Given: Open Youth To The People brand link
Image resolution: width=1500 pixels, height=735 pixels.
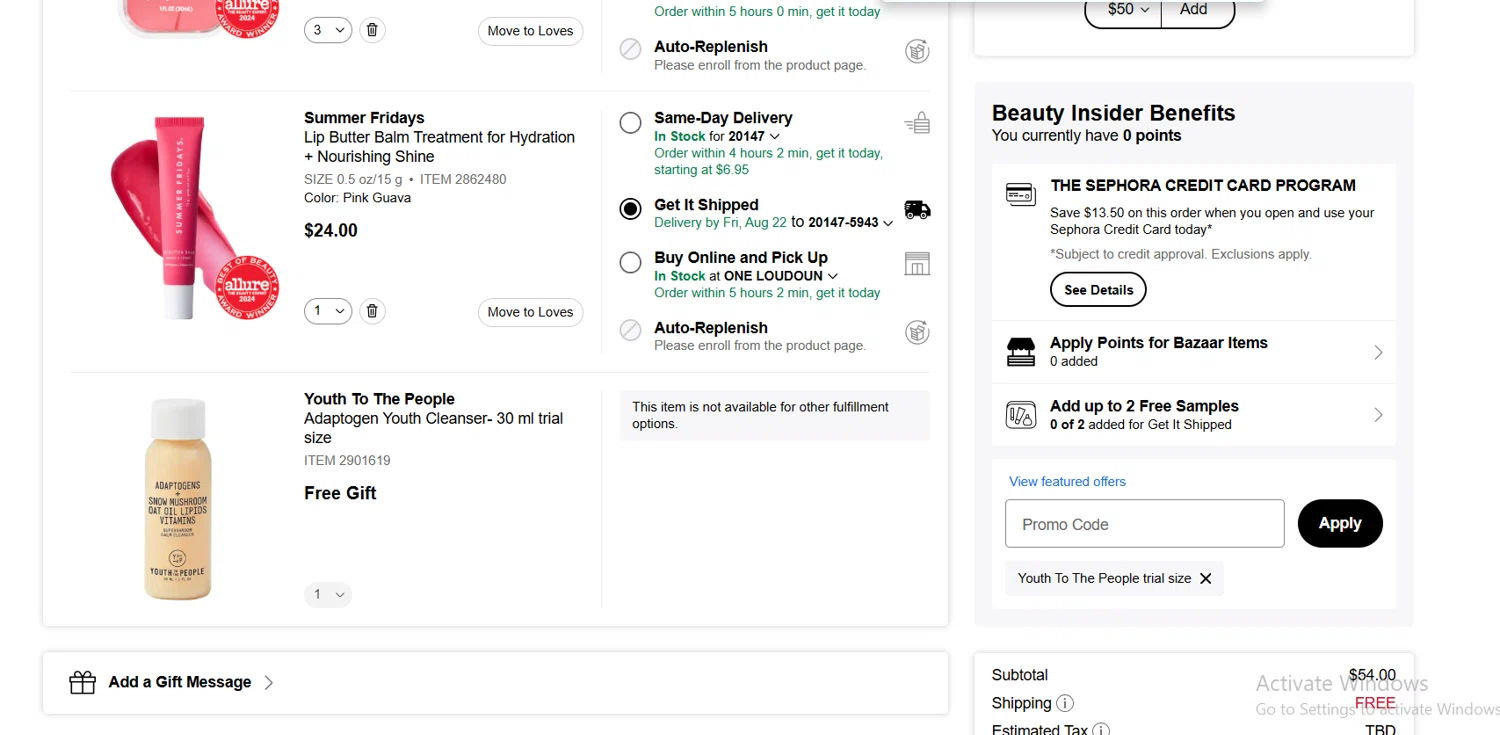Looking at the screenshot, I should point(379,399).
